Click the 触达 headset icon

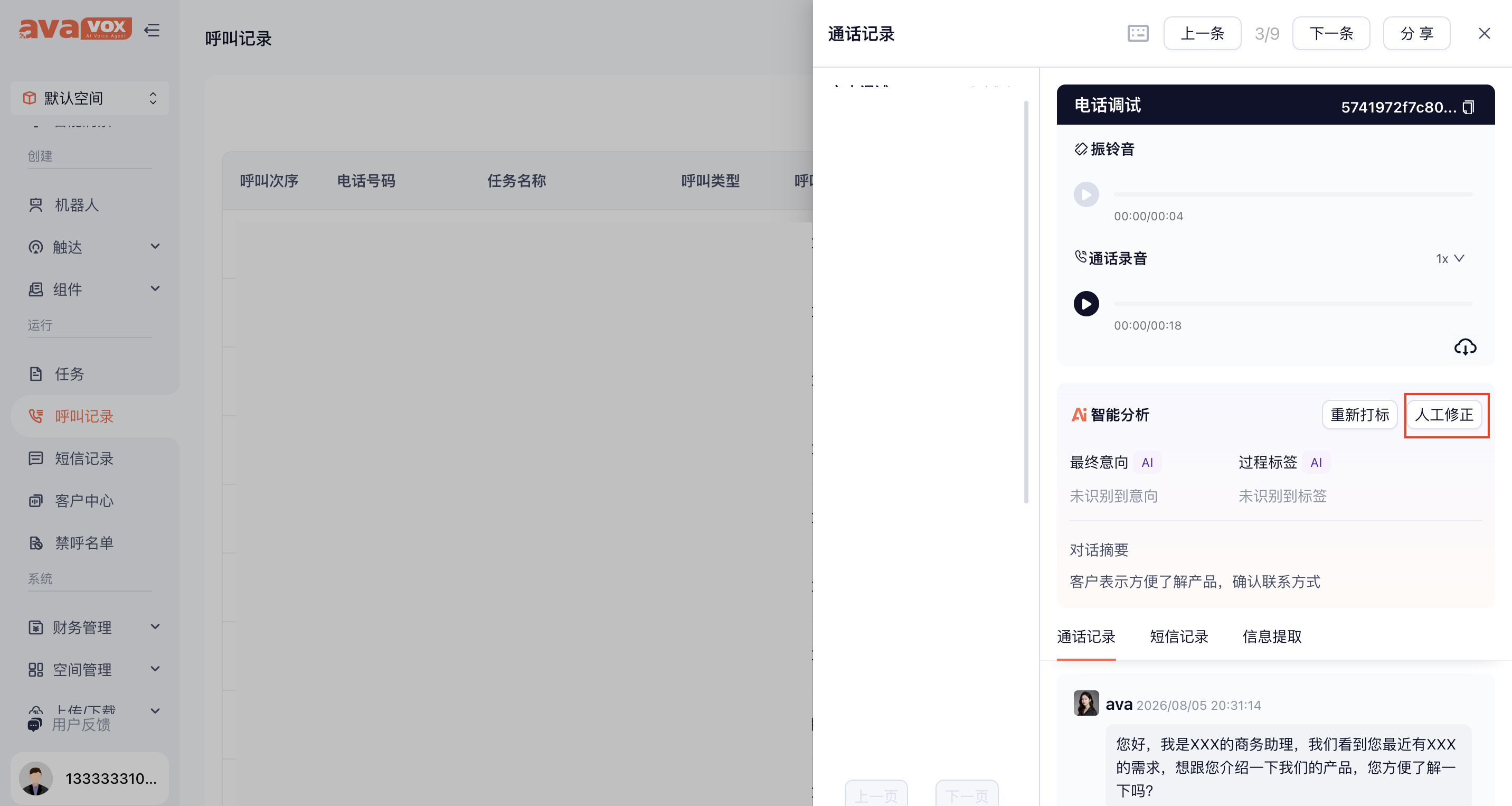[x=36, y=247]
